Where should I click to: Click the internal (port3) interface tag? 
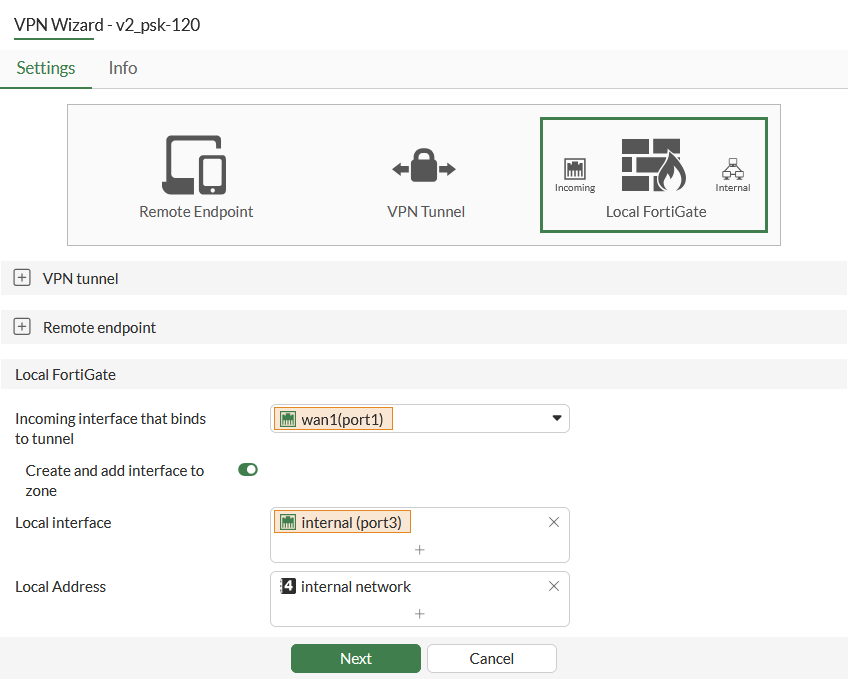[343, 522]
